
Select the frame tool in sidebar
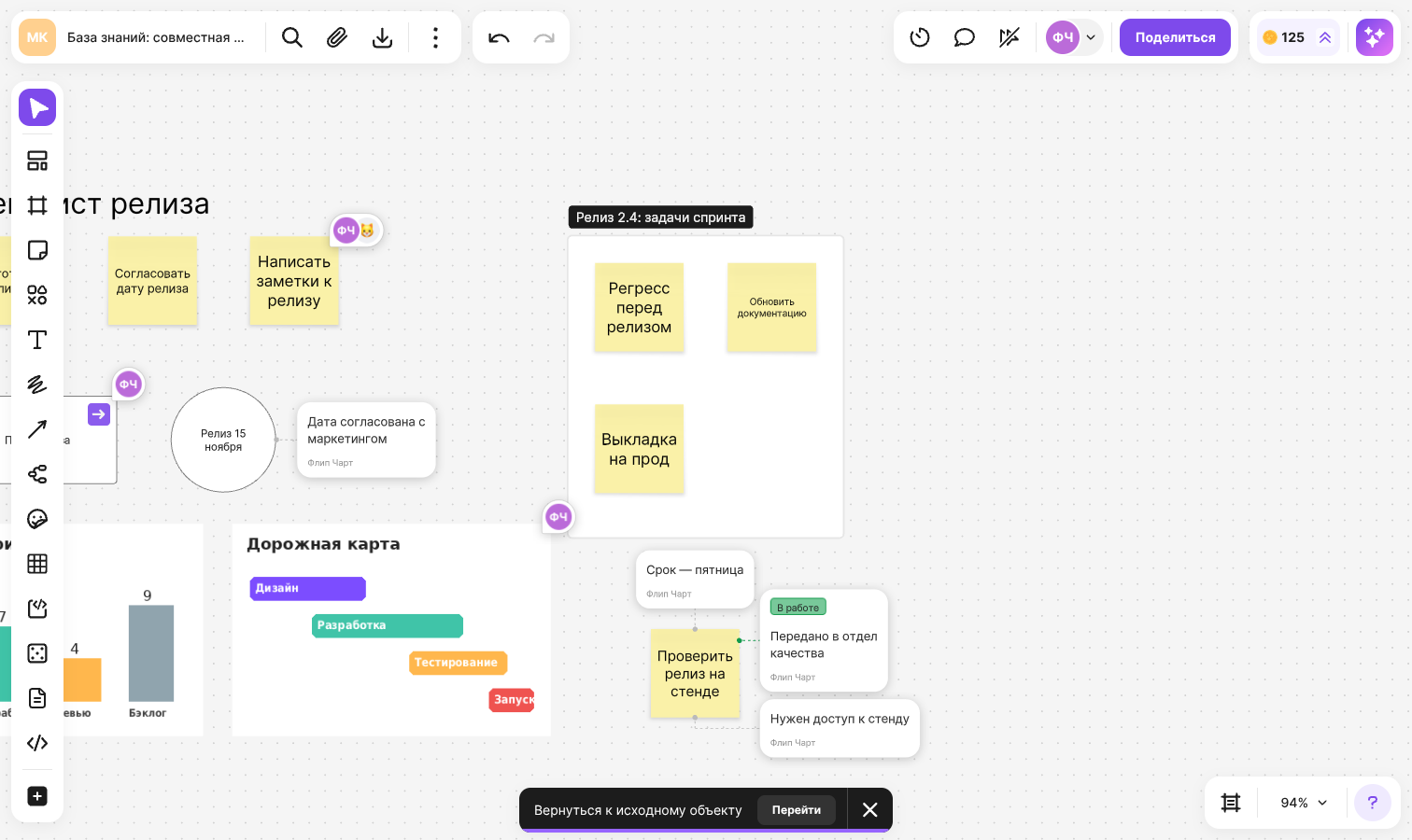pos(37,205)
